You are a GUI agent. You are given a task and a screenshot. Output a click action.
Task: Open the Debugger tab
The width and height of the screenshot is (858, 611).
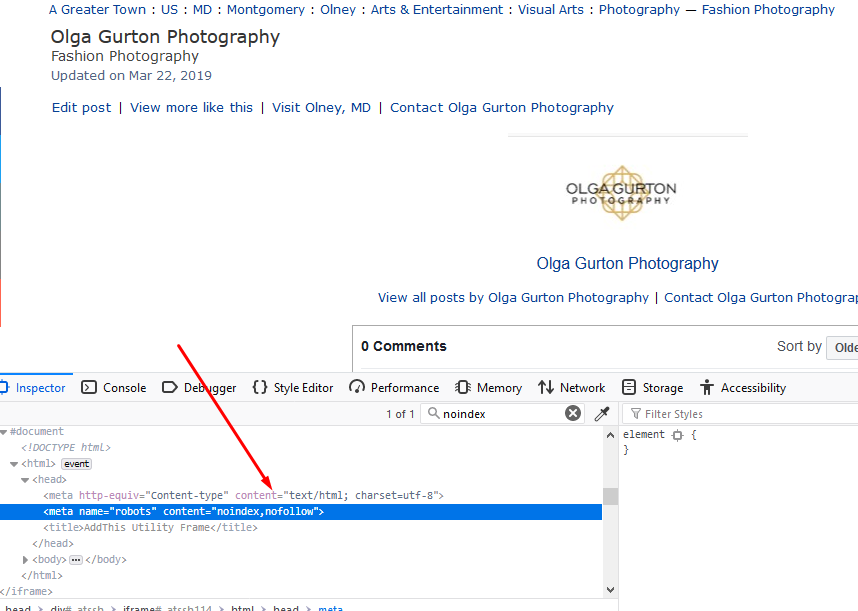[199, 388]
